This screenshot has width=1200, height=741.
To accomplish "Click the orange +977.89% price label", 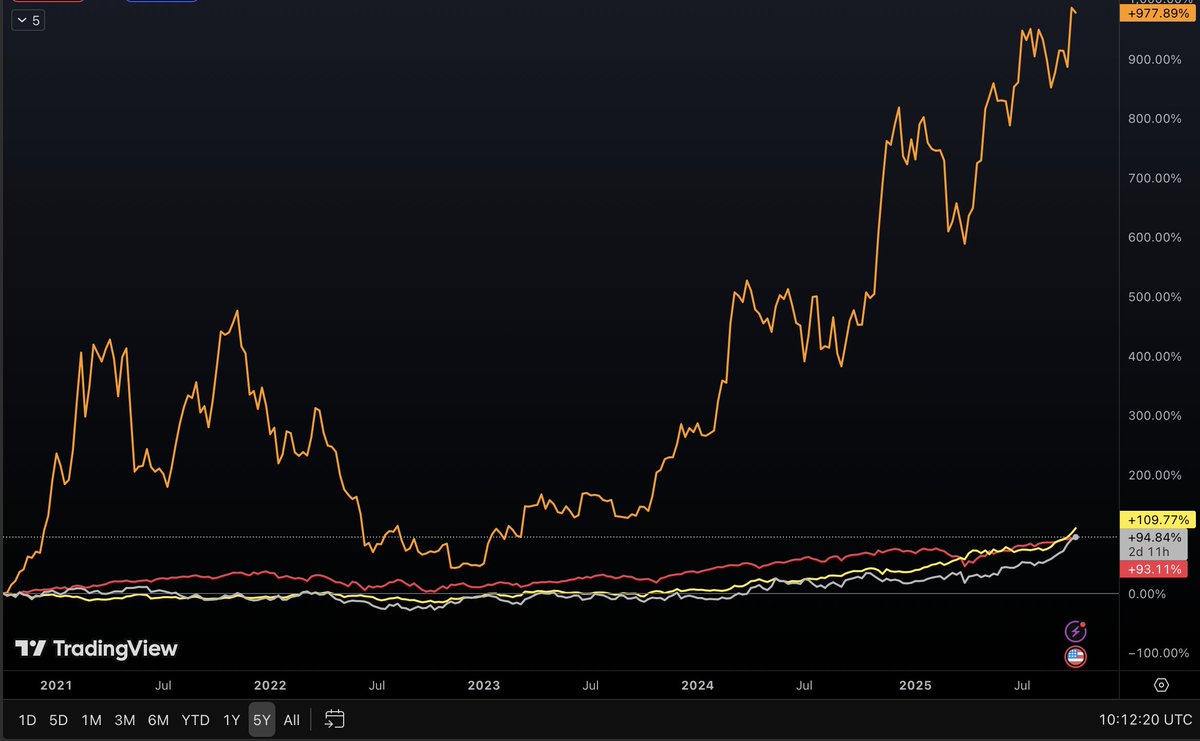I will pyautogui.click(x=1158, y=14).
